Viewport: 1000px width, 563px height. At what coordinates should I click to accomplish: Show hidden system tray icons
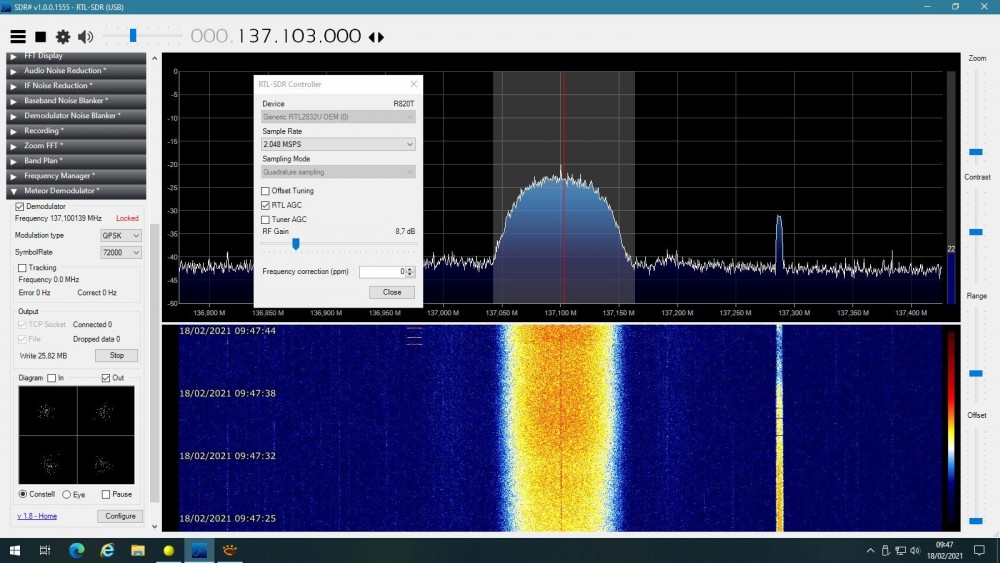pyautogui.click(x=871, y=550)
